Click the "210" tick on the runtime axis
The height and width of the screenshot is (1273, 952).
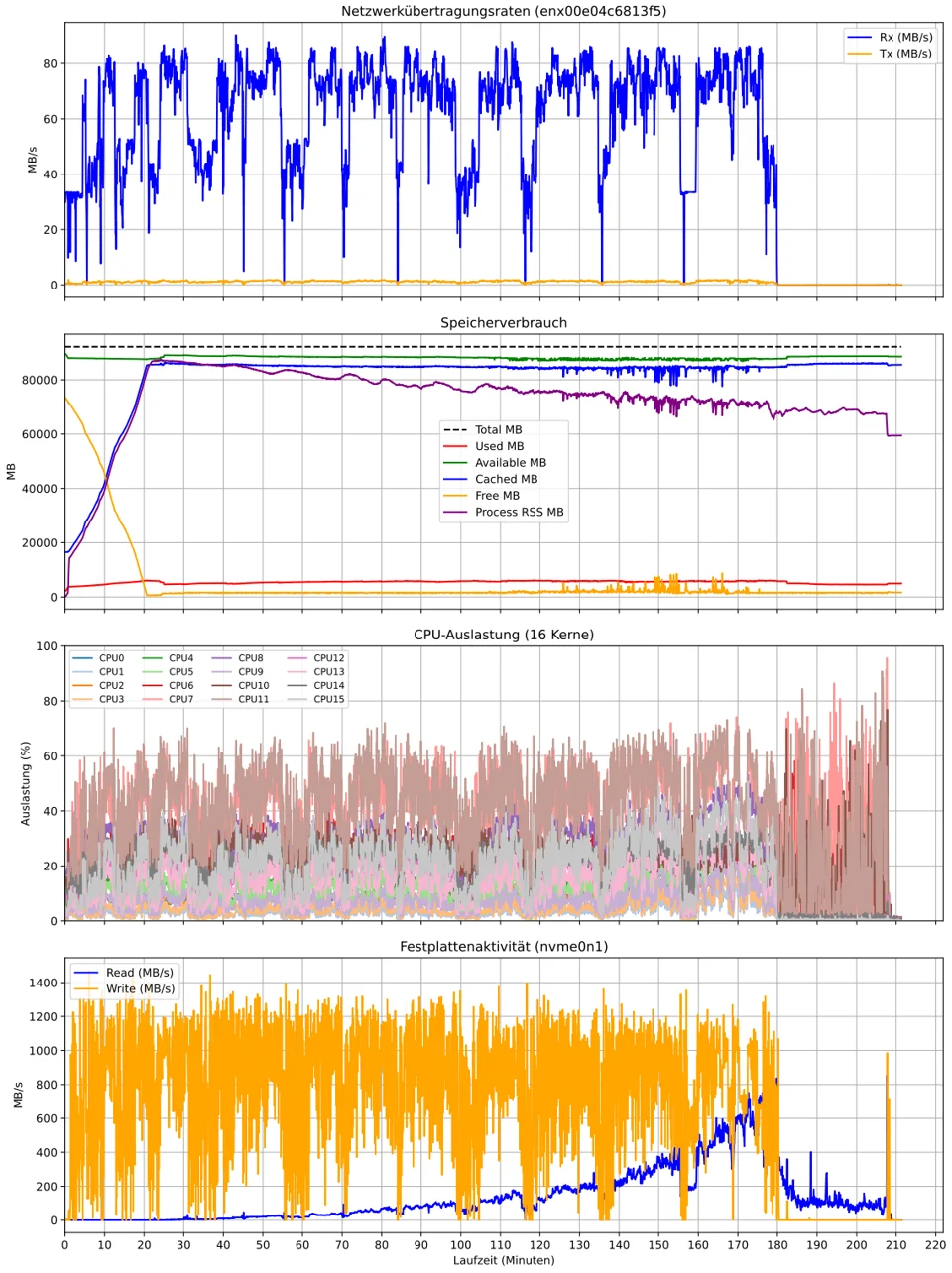click(x=896, y=1245)
